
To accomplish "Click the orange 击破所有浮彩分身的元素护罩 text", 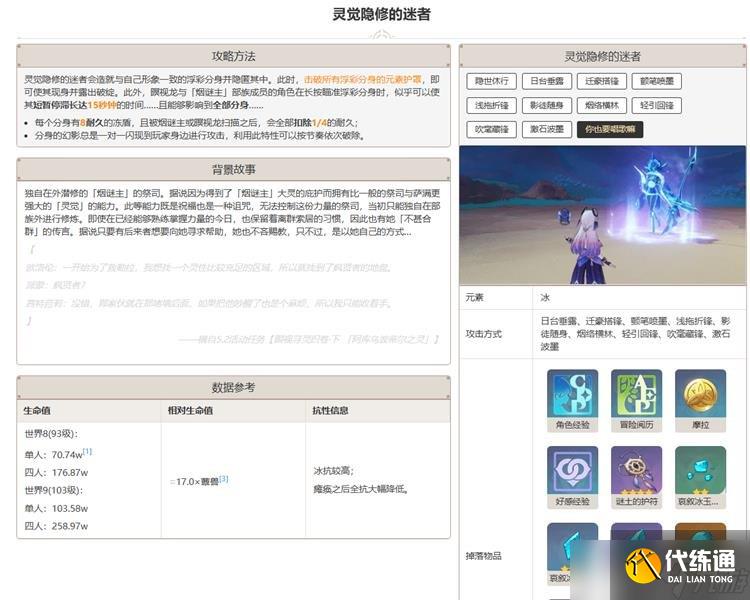I will click(363, 79).
